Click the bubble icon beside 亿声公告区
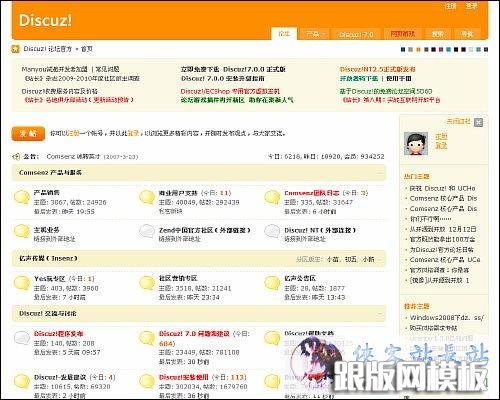500x400 pixels. 272,283
